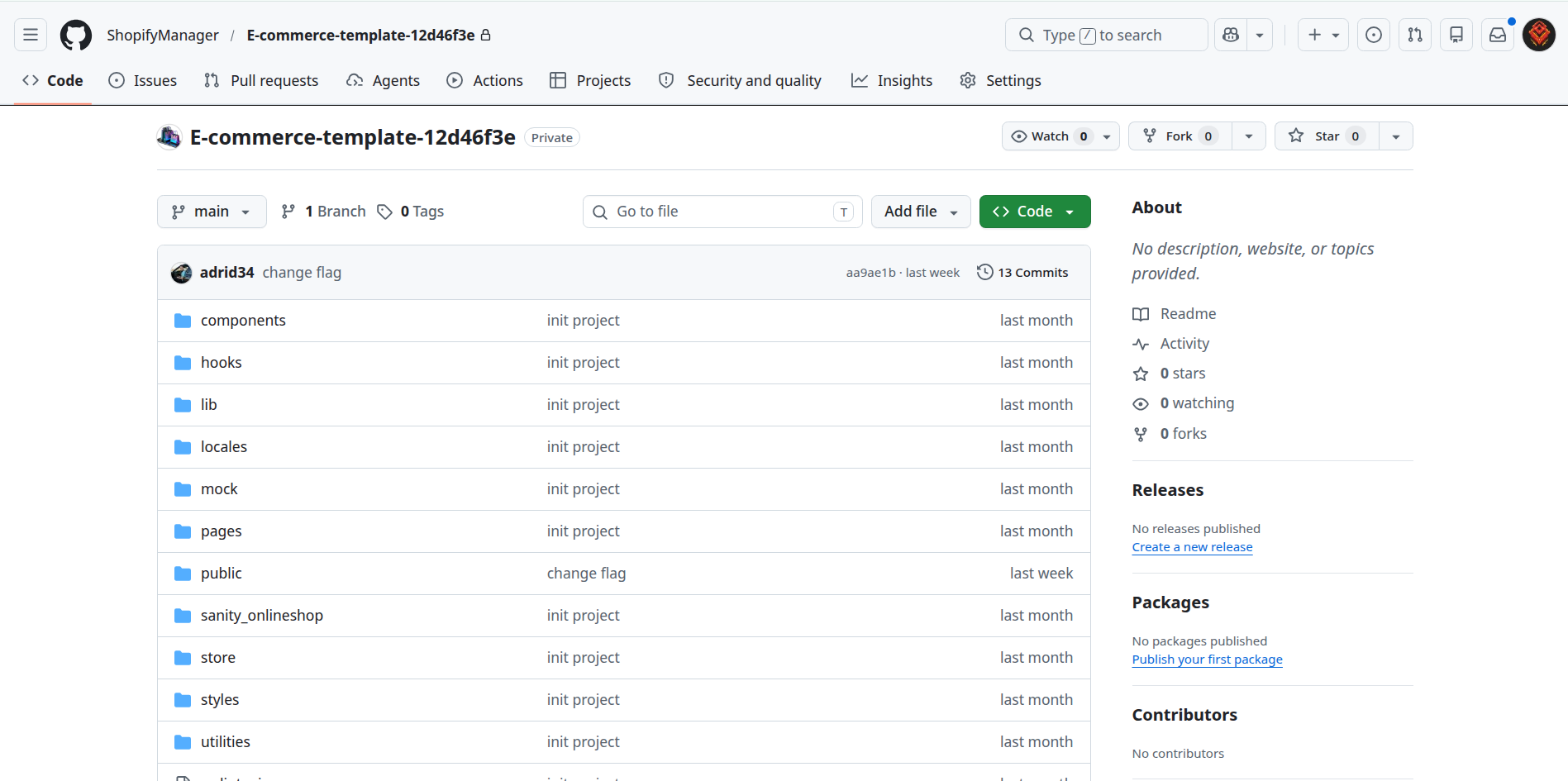
Task: Open the Agents tab
Action: (x=384, y=80)
